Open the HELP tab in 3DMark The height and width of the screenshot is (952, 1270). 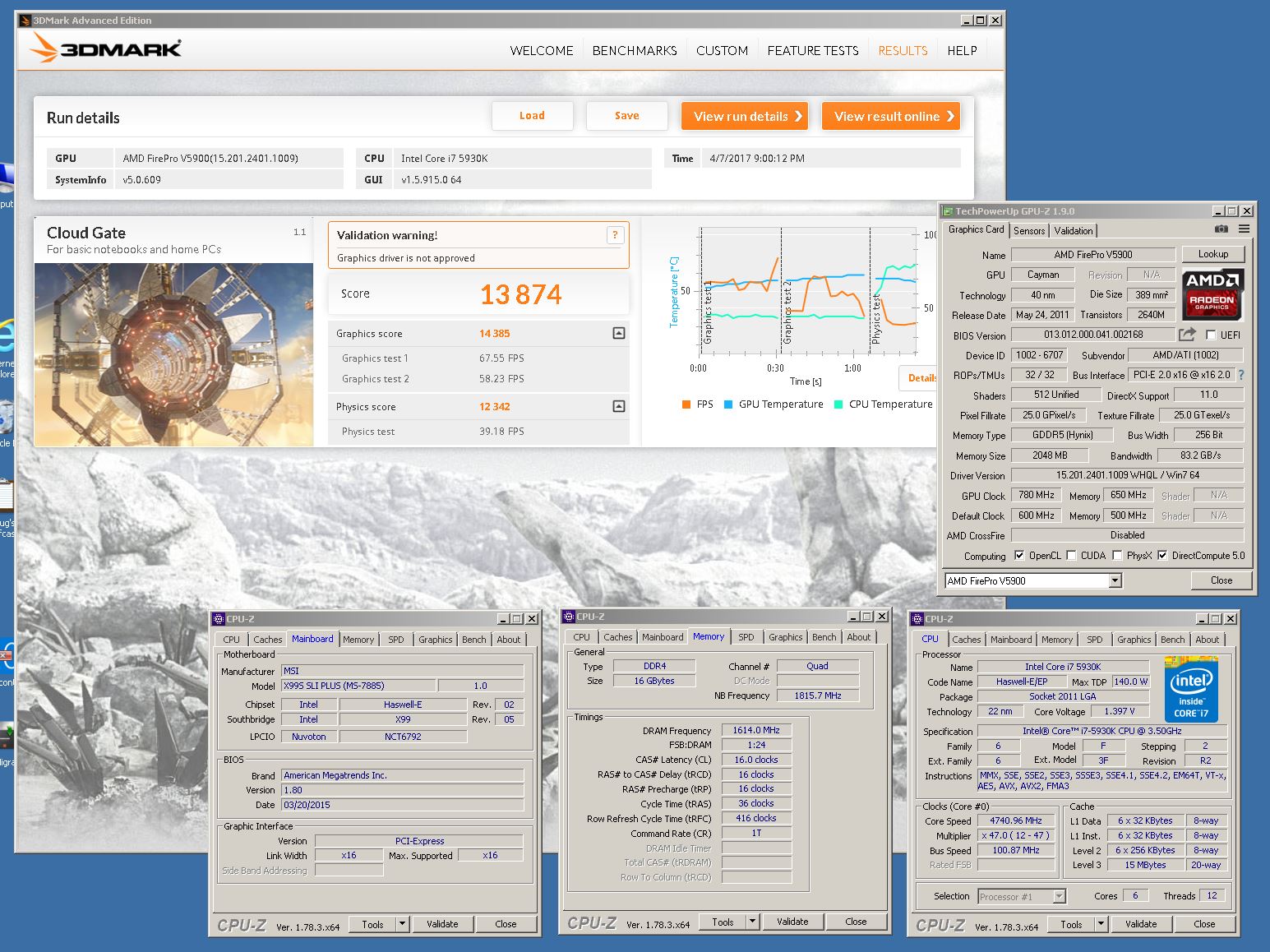[x=962, y=50]
